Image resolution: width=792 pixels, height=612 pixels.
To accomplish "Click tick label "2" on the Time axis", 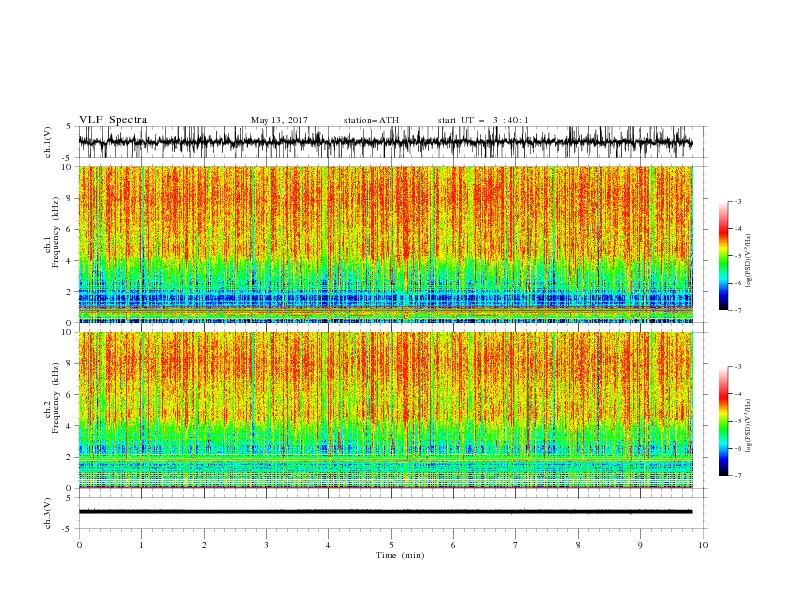I will click(x=204, y=545).
